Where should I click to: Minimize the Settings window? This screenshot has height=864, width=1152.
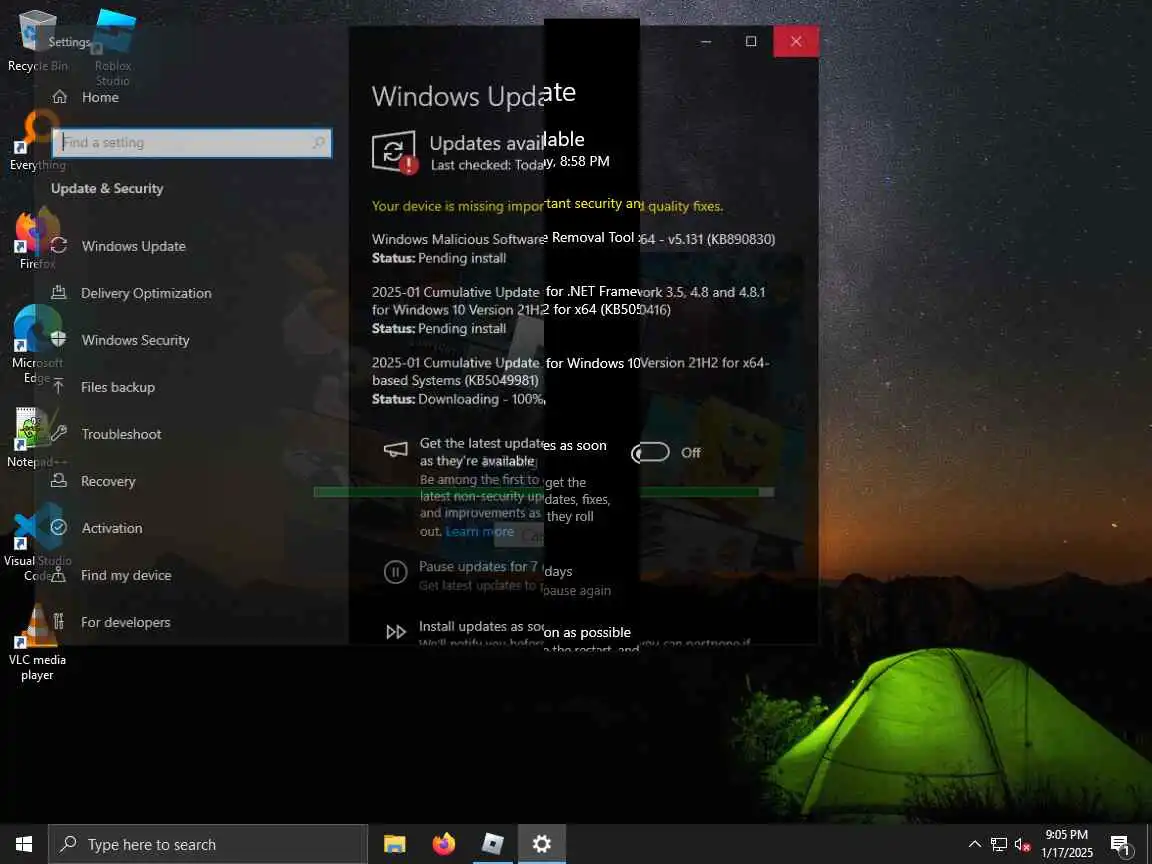(x=706, y=41)
